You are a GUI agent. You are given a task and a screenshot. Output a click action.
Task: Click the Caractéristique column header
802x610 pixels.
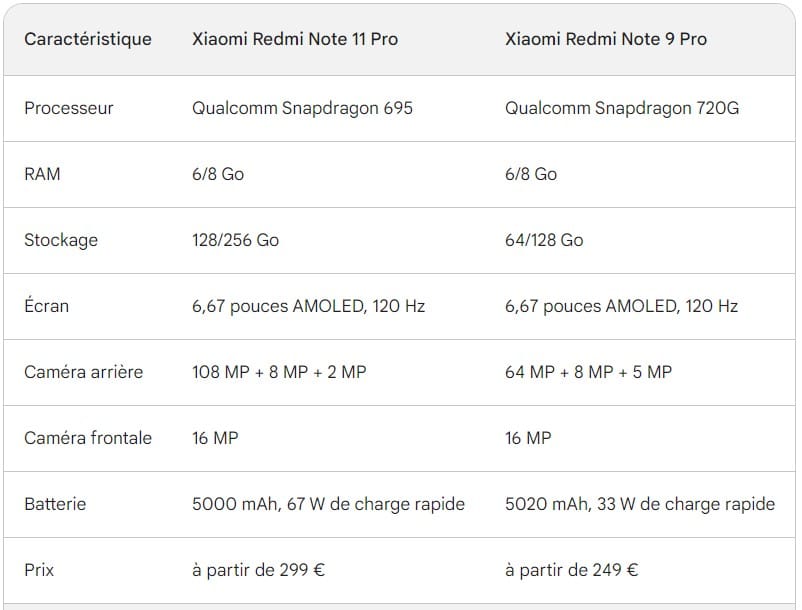(x=88, y=39)
